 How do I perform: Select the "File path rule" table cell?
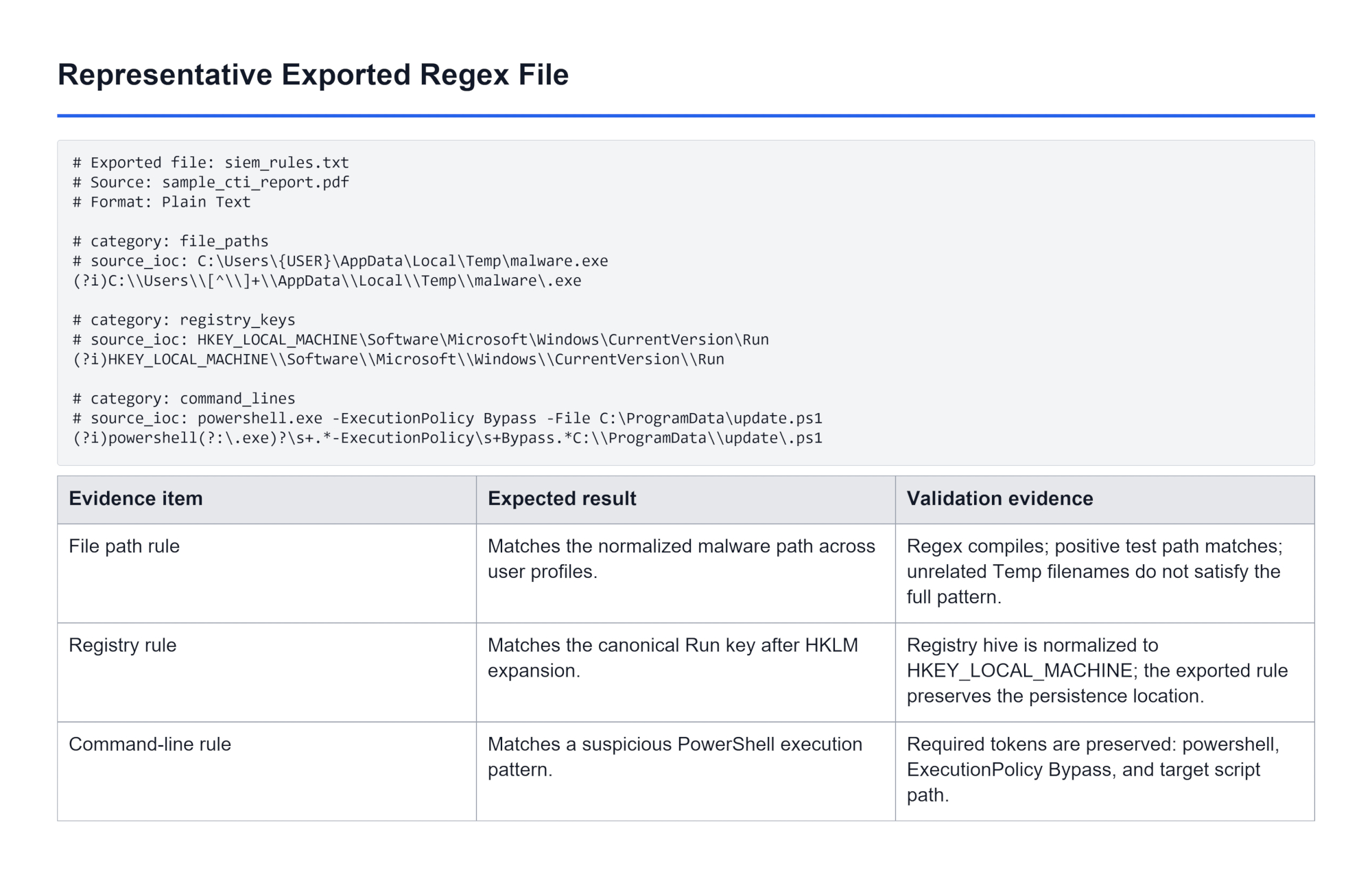click(267, 574)
